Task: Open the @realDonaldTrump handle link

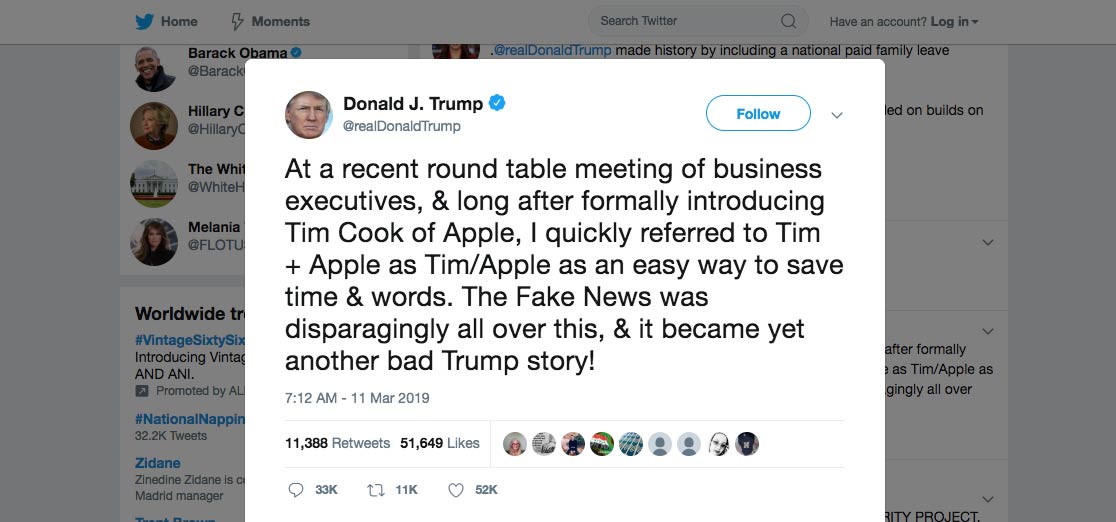Action: (402, 127)
